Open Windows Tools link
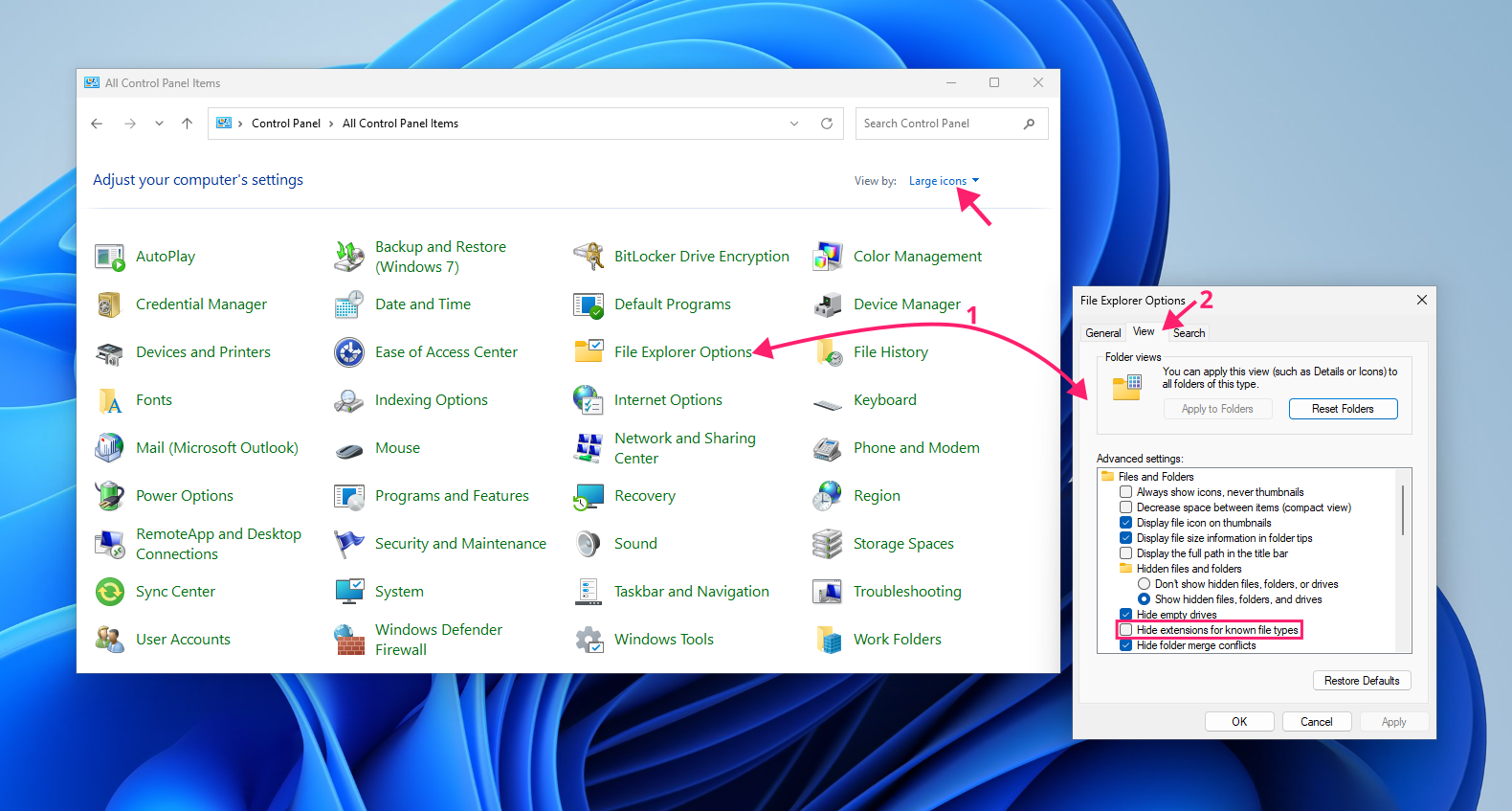Image resolution: width=1512 pixels, height=811 pixels. click(664, 640)
